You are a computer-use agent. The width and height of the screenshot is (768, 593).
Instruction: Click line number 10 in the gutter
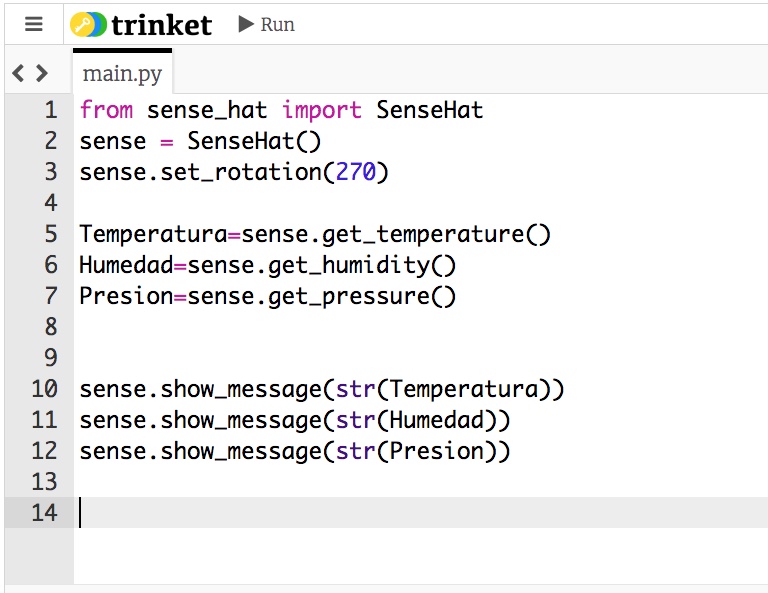45,389
